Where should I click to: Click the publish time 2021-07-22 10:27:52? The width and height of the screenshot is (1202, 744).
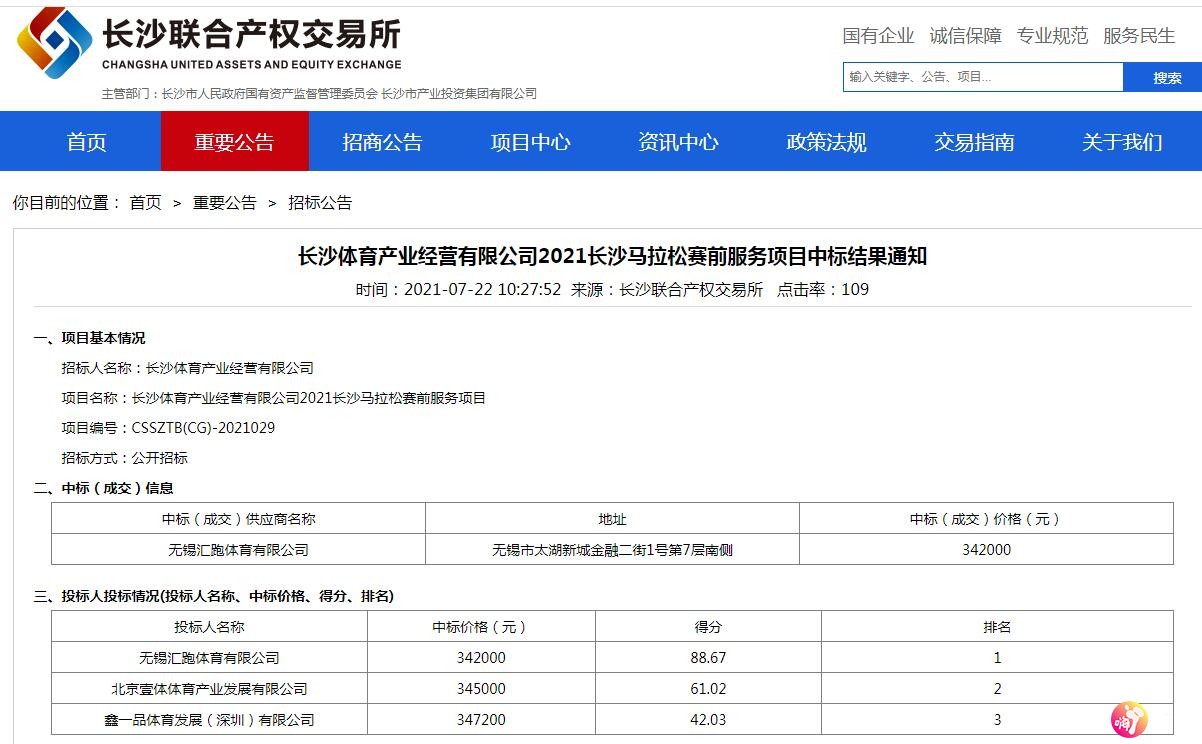pyautogui.click(x=482, y=290)
